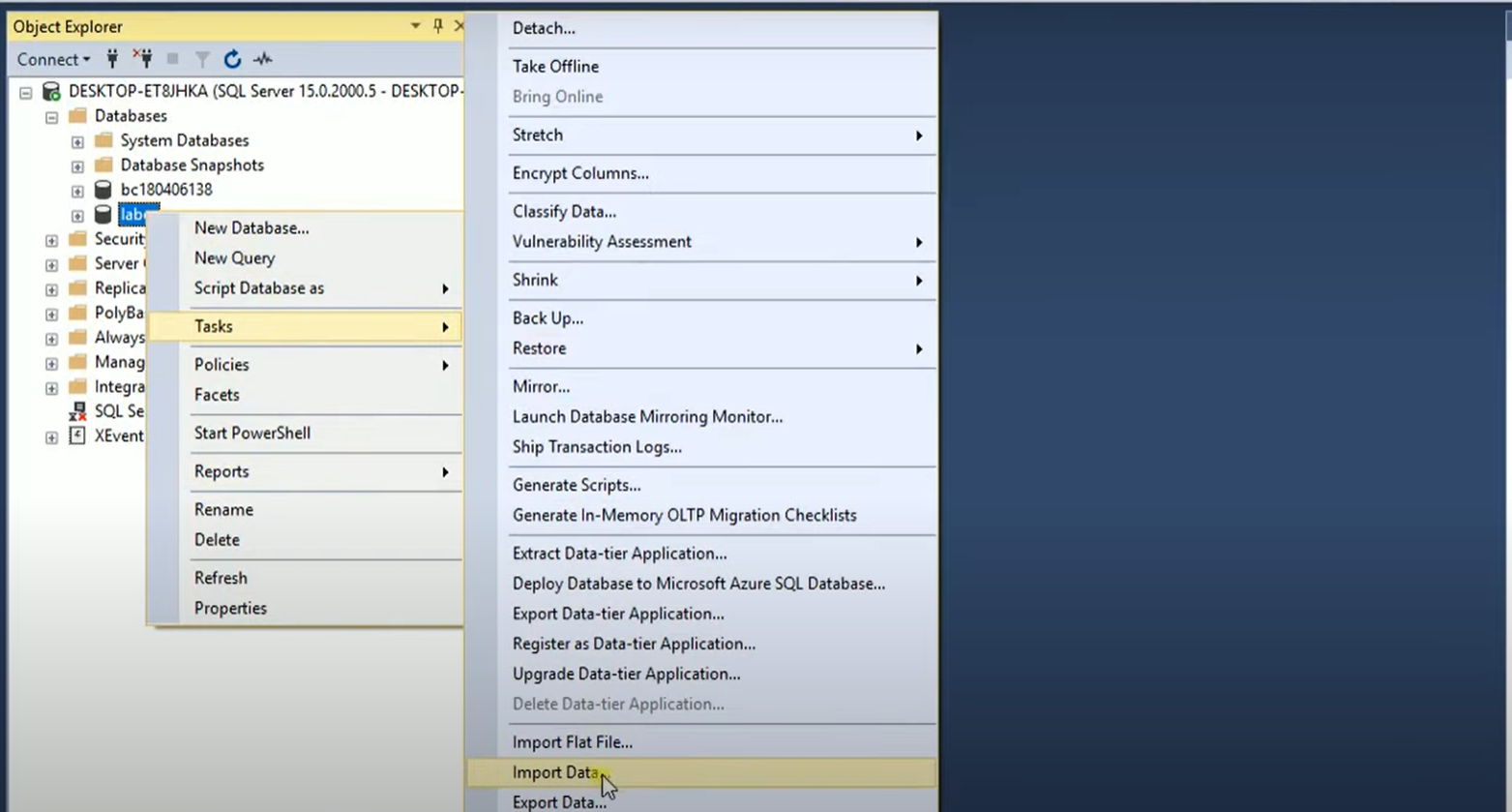
Task: Select Import Data... menu item
Action: pyautogui.click(x=702, y=772)
